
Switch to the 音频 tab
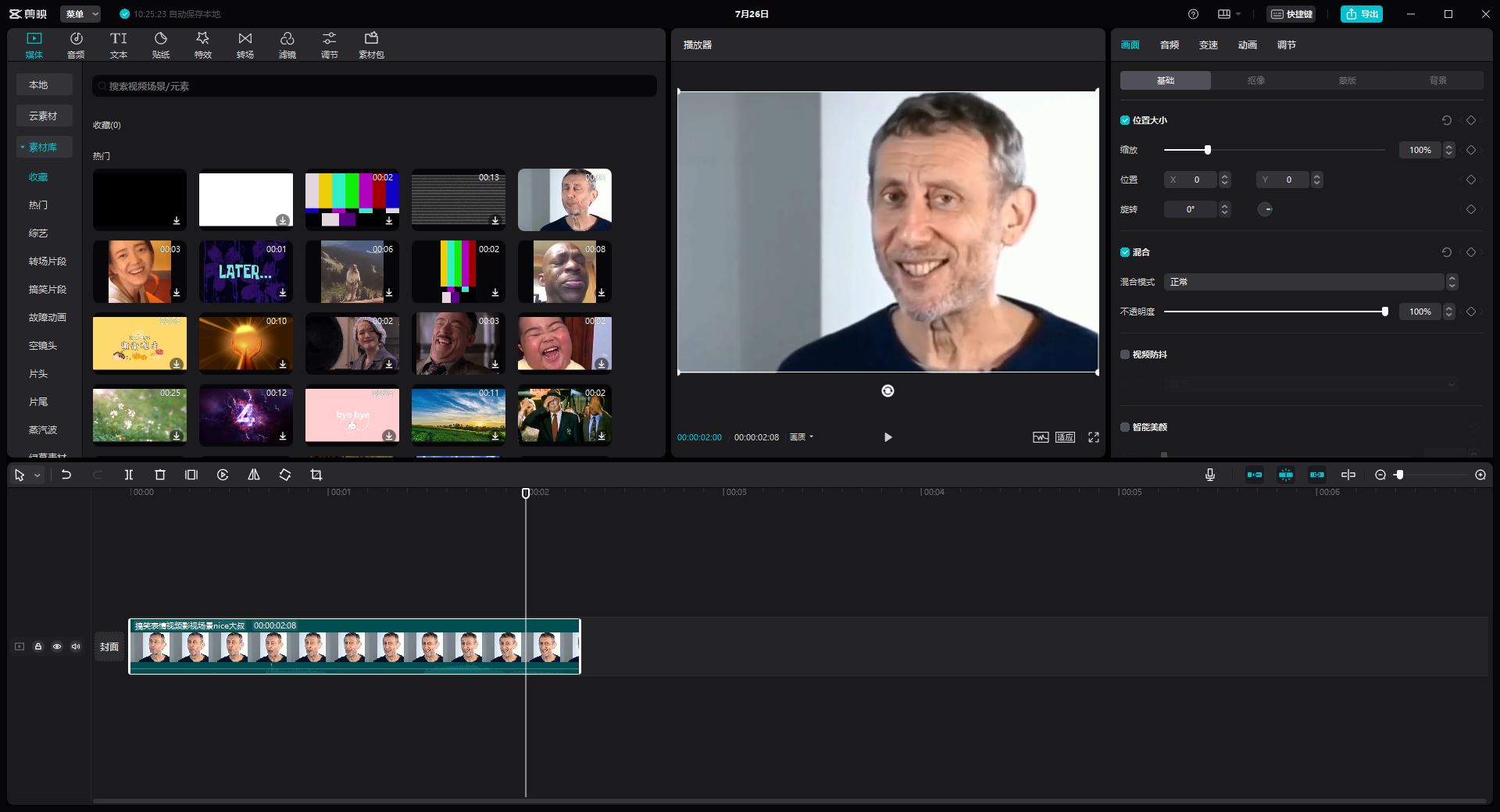click(x=1168, y=45)
